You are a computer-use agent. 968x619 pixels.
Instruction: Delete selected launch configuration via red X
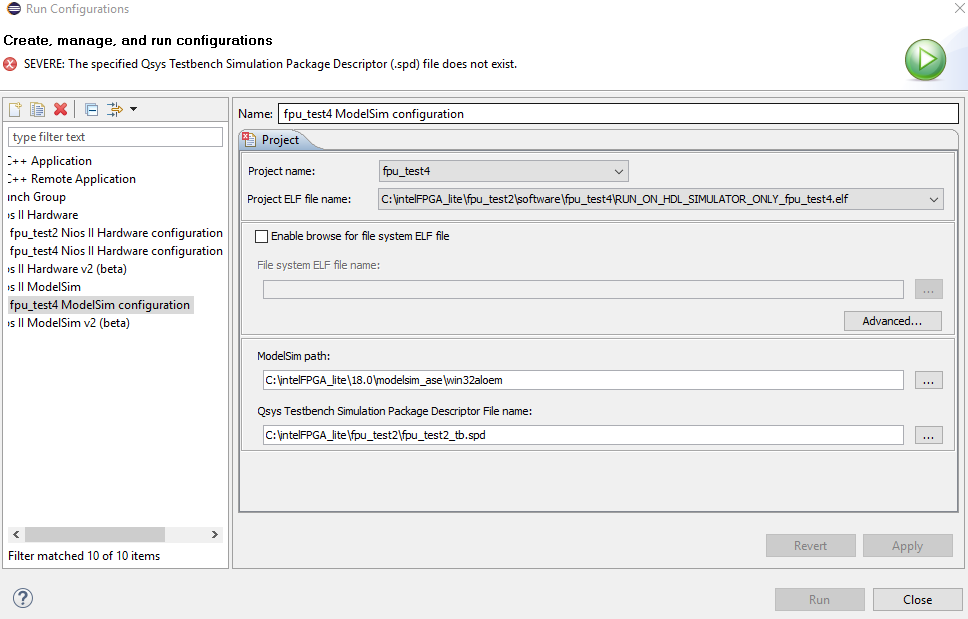coord(60,109)
